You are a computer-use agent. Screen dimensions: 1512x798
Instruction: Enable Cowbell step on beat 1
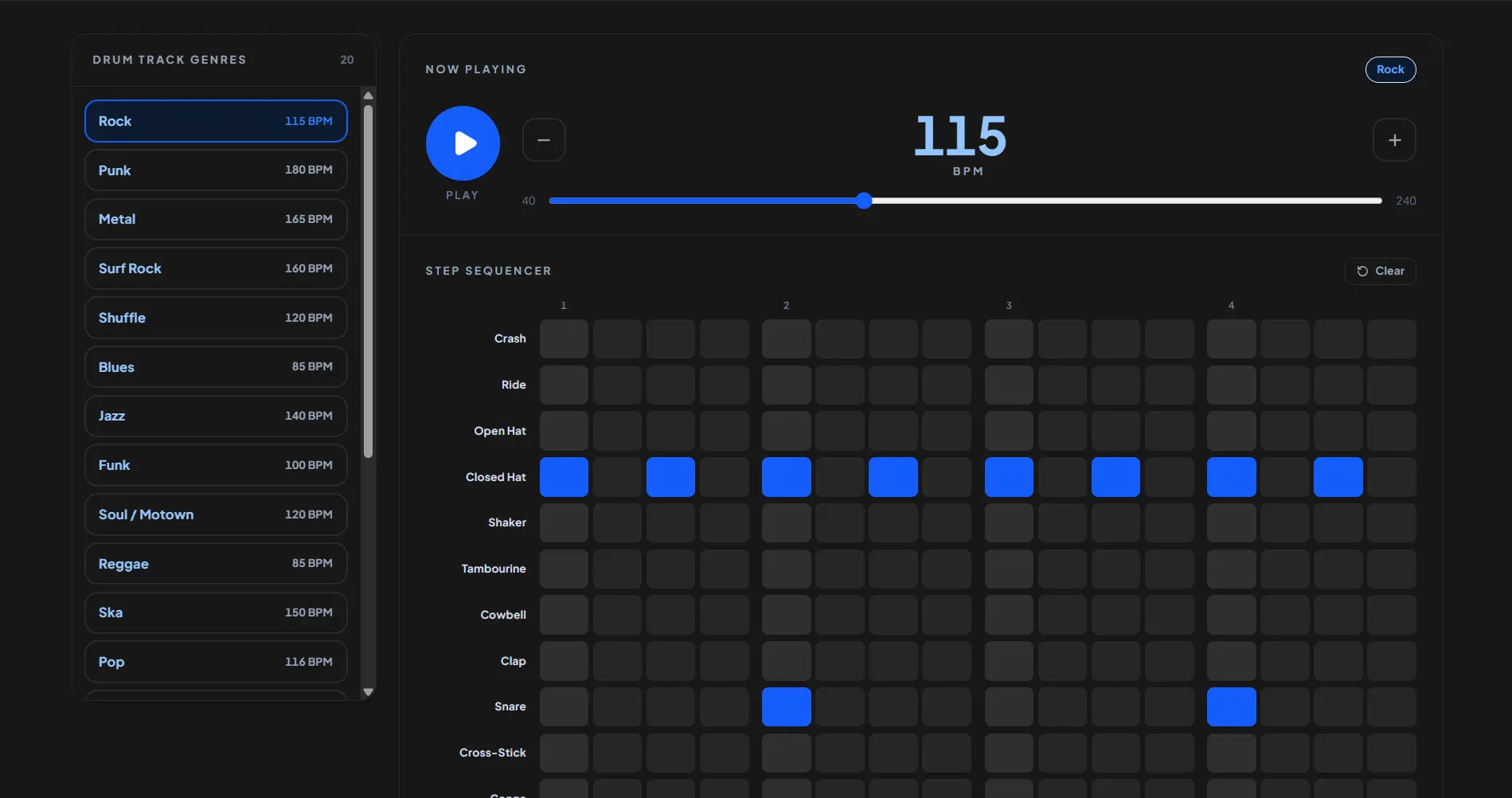click(x=564, y=615)
